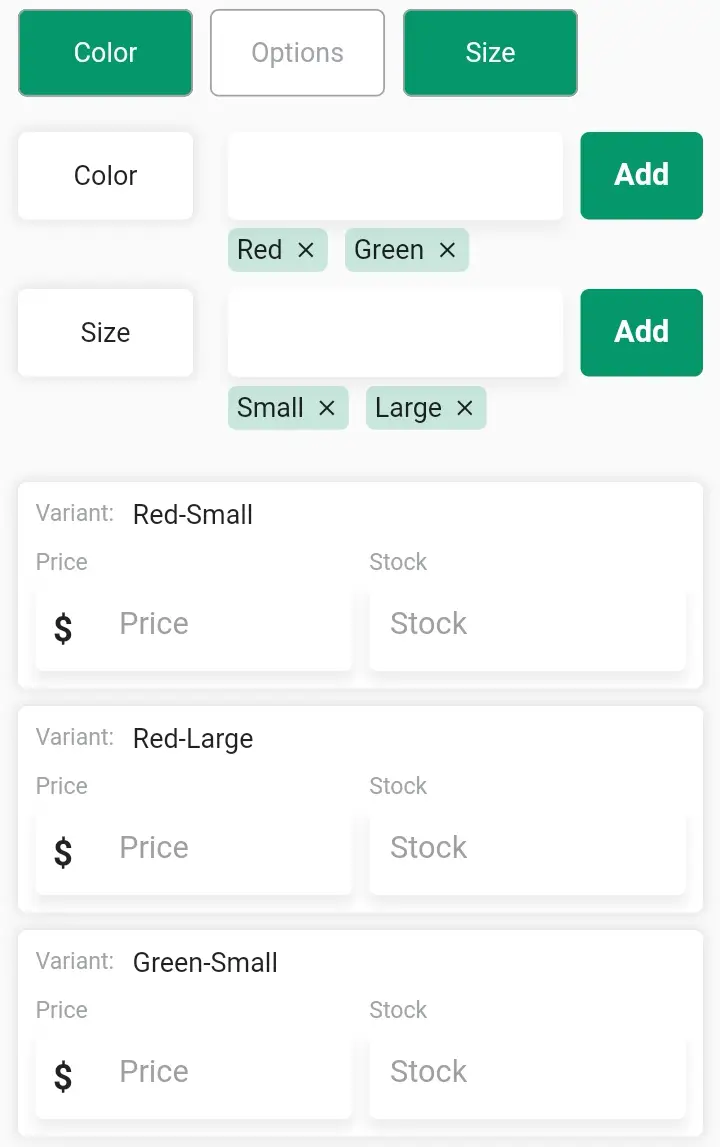This screenshot has width=720, height=1147.
Task: Focus the Size value input field
Action: click(395, 333)
